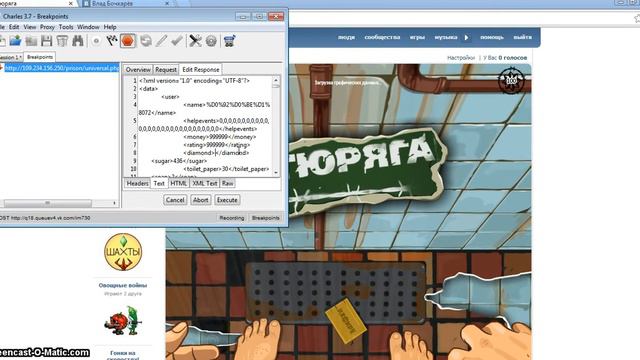The width and height of the screenshot is (640, 360).
Task: Open the Овощные войны game link
Action: (122, 285)
